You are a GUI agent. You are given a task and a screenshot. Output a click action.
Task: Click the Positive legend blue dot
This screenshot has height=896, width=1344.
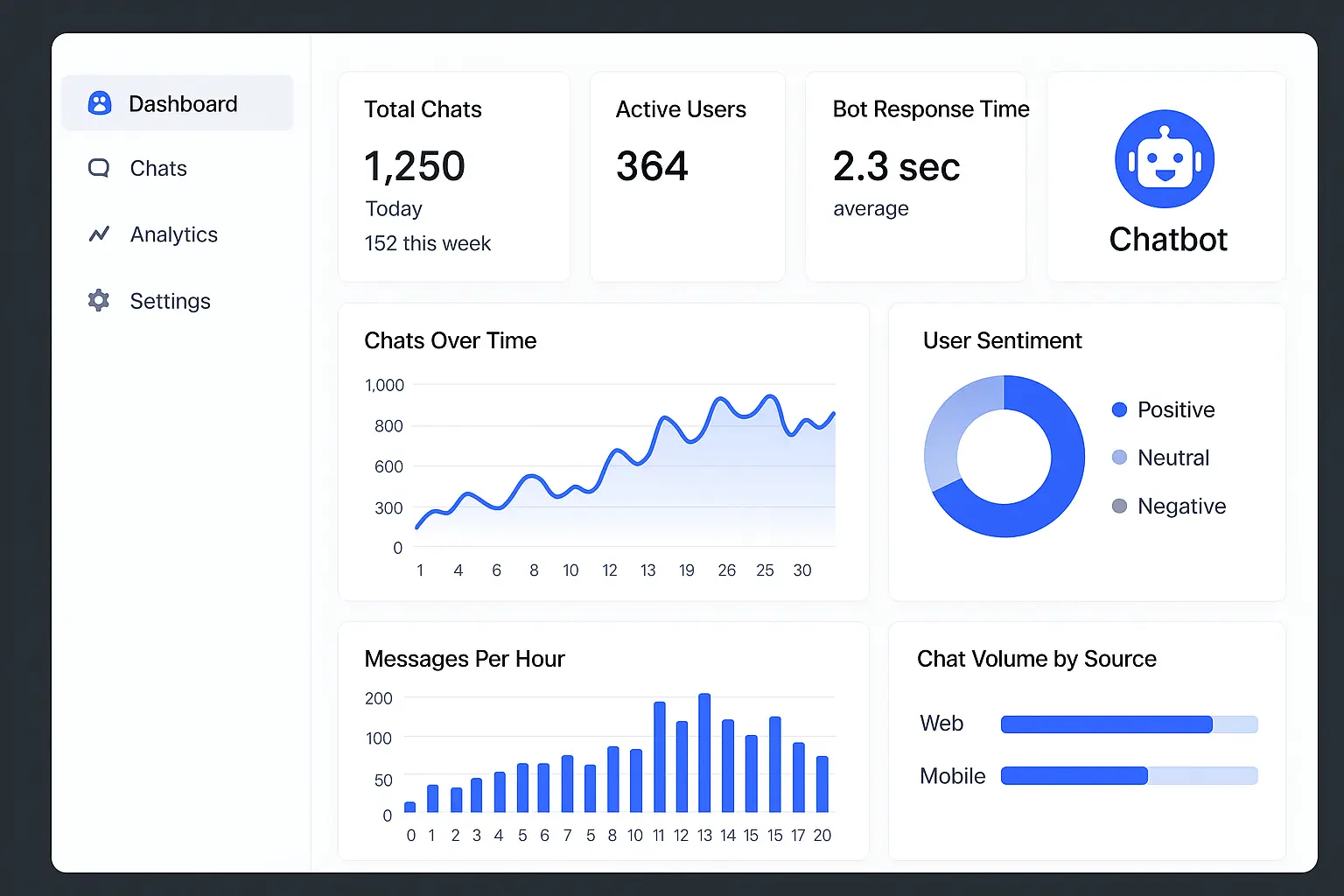(x=1119, y=409)
